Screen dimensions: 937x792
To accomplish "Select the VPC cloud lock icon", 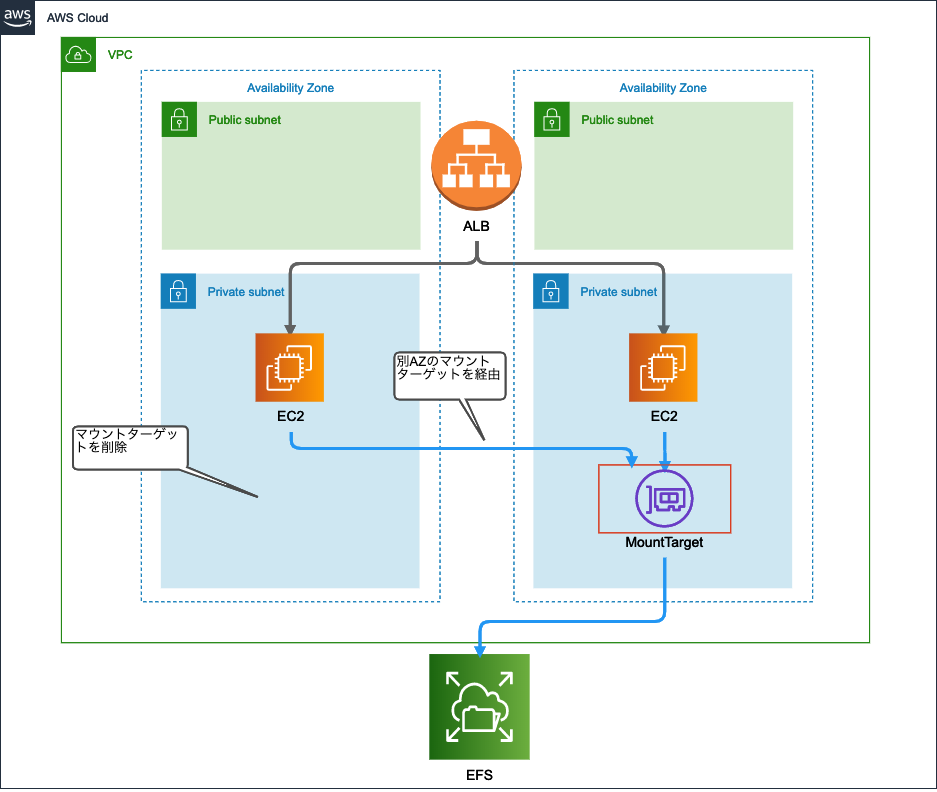I will pos(78,54).
